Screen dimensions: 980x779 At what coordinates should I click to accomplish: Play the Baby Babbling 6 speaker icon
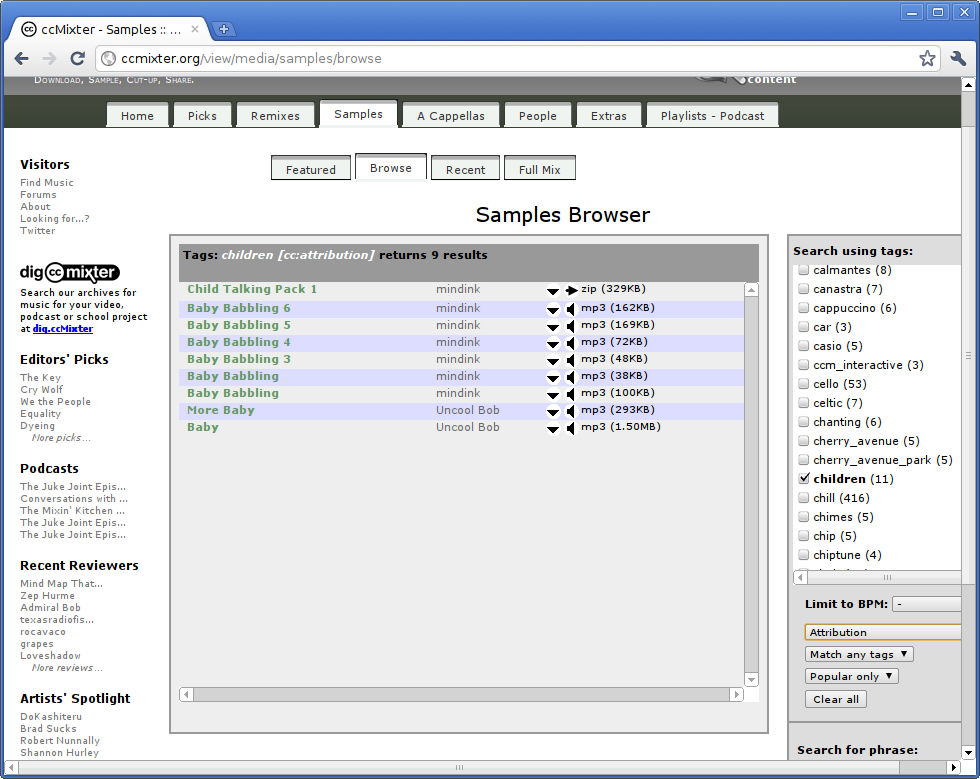coord(570,309)
